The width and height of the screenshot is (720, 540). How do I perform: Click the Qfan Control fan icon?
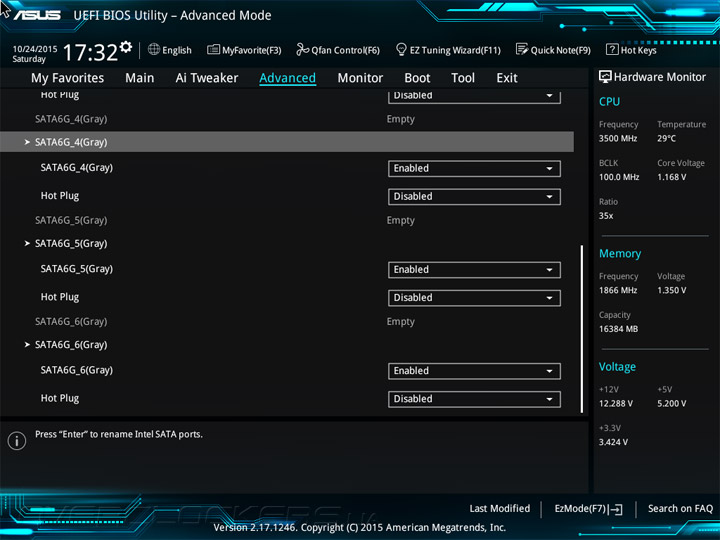pos(302,49)
